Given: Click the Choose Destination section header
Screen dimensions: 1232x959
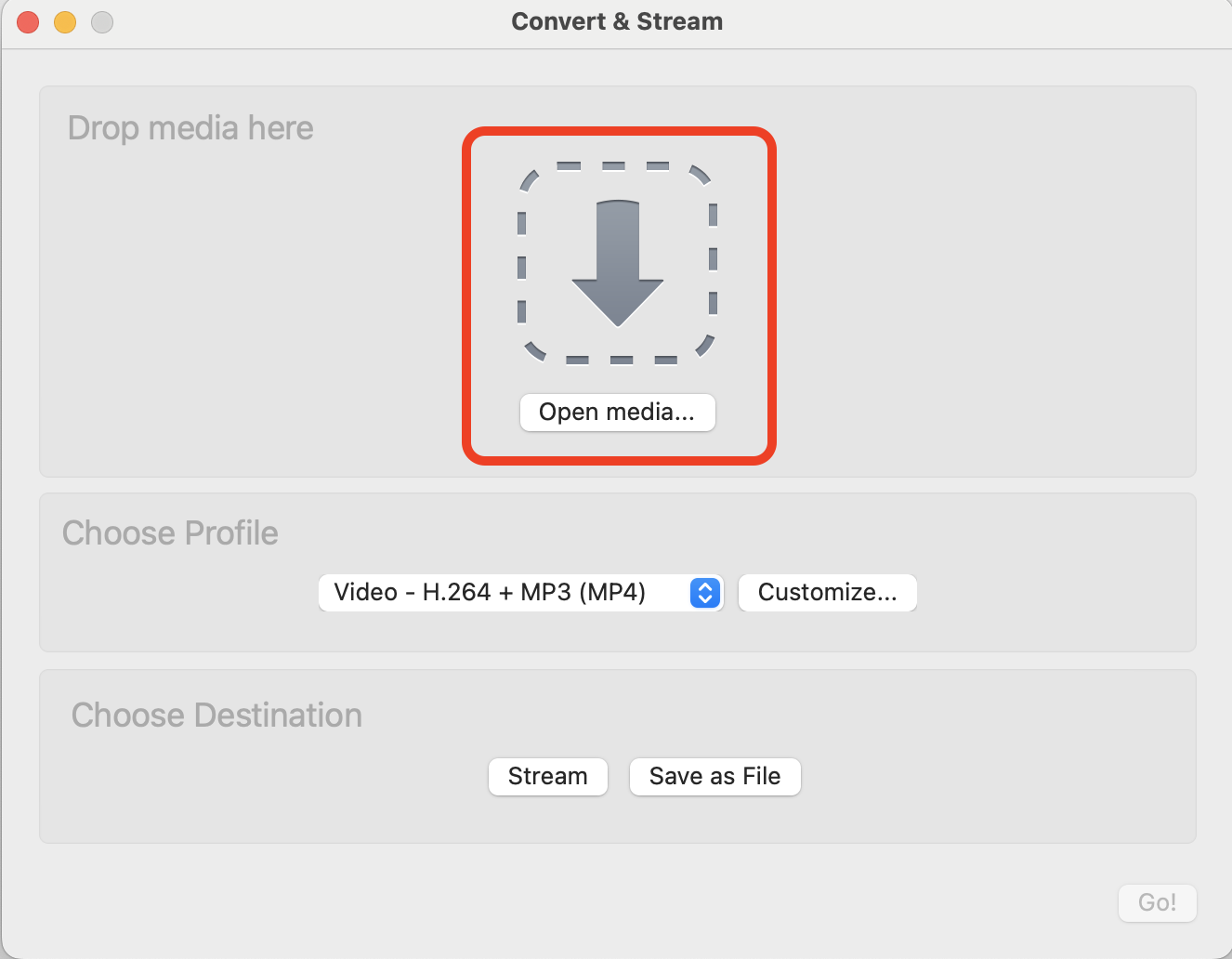Looking at the screenshot, I should (x=216, y=715).
